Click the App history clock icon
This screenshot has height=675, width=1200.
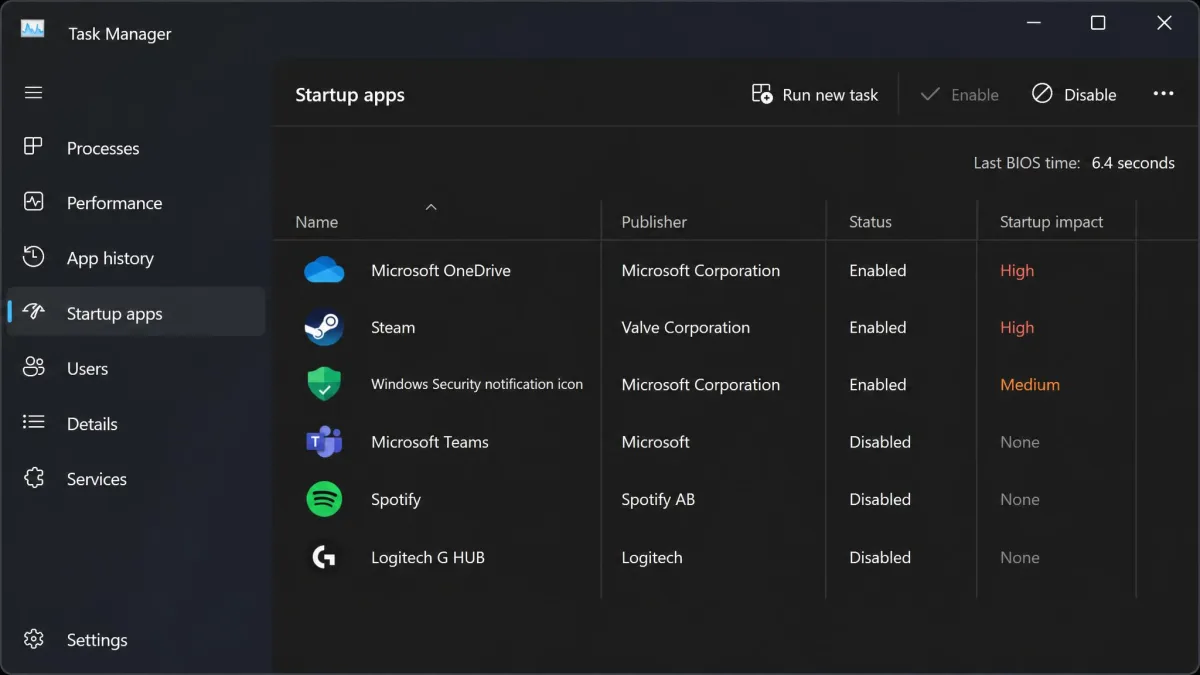pyautogui.click(x=33, y=257)
